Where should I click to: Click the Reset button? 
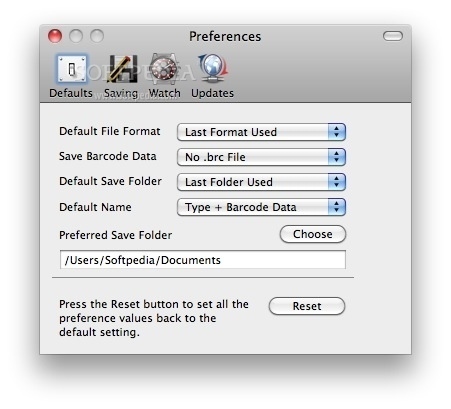coord(307,306)
